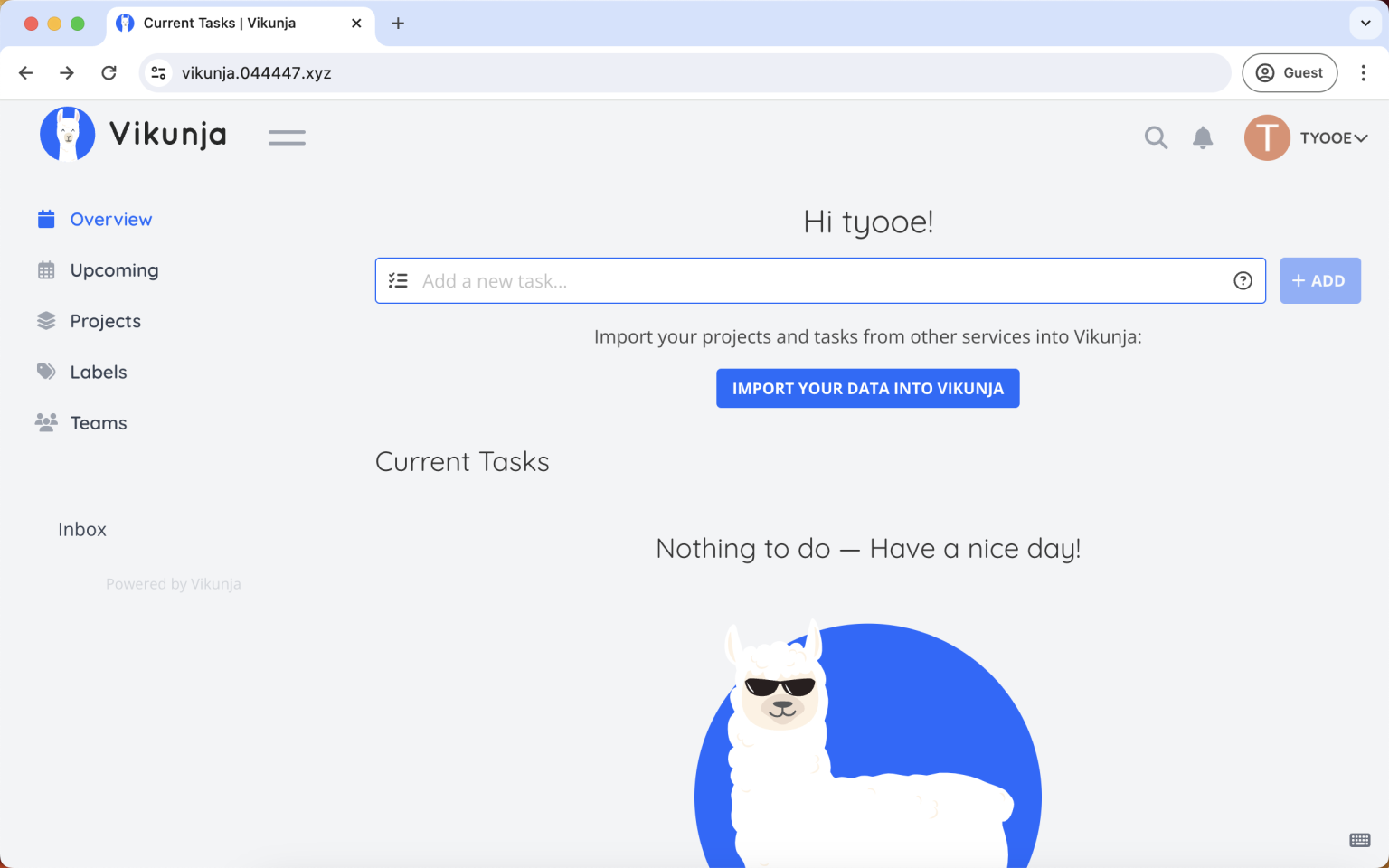This screenshot has width=1389, height=868.
Task: Toggle the sidebar with the hamburger control
Action: tap(287, 137)
